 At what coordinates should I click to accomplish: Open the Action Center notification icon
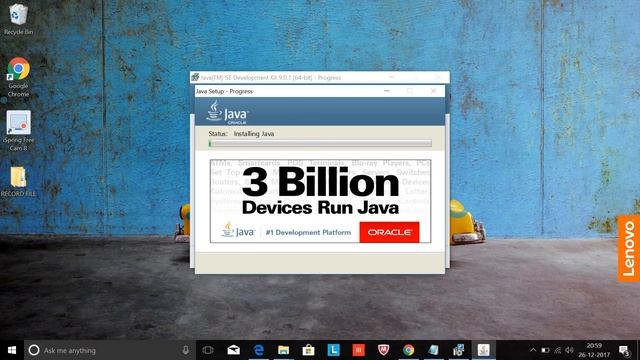pos(624,350)
